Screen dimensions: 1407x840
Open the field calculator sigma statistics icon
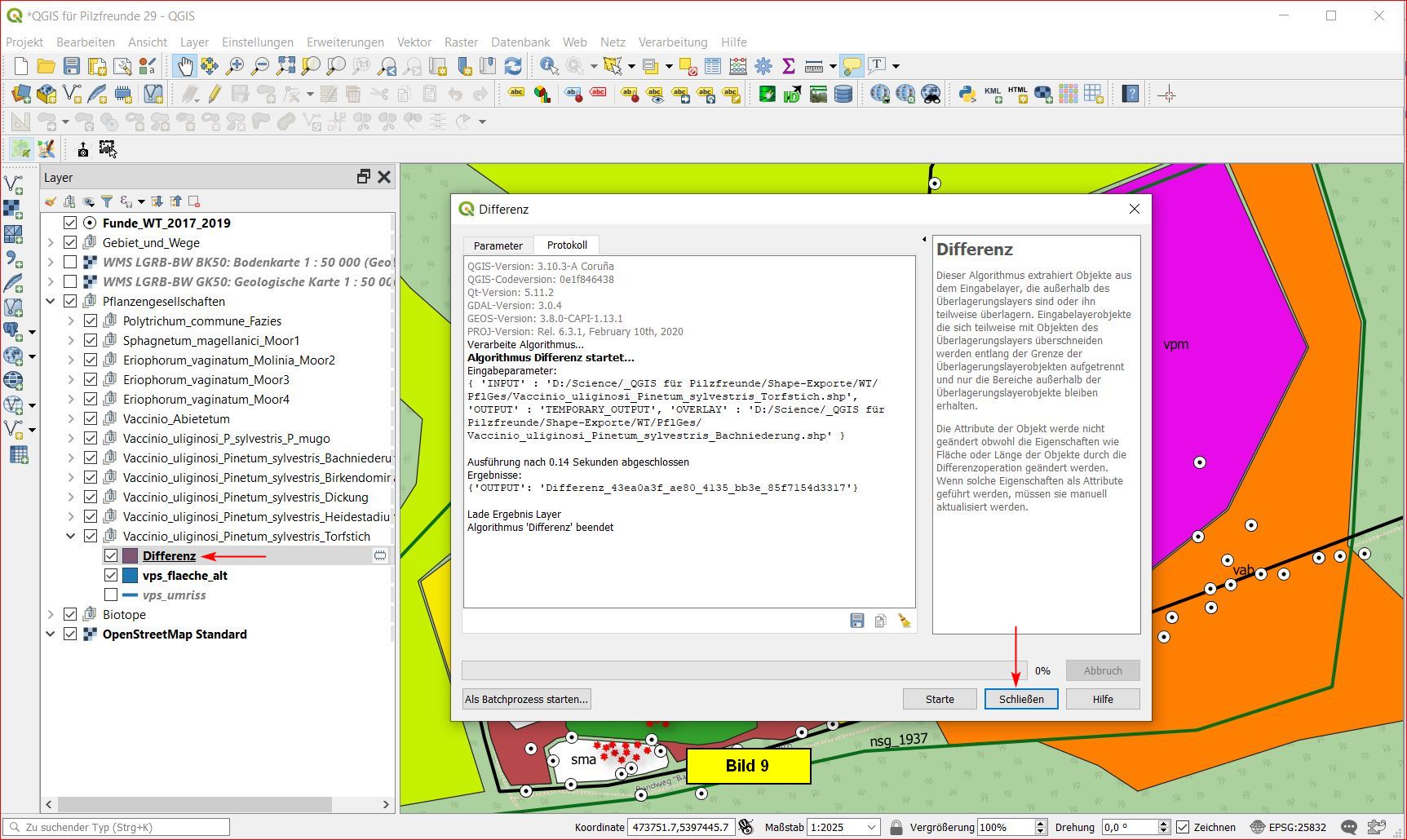point(788,66)
